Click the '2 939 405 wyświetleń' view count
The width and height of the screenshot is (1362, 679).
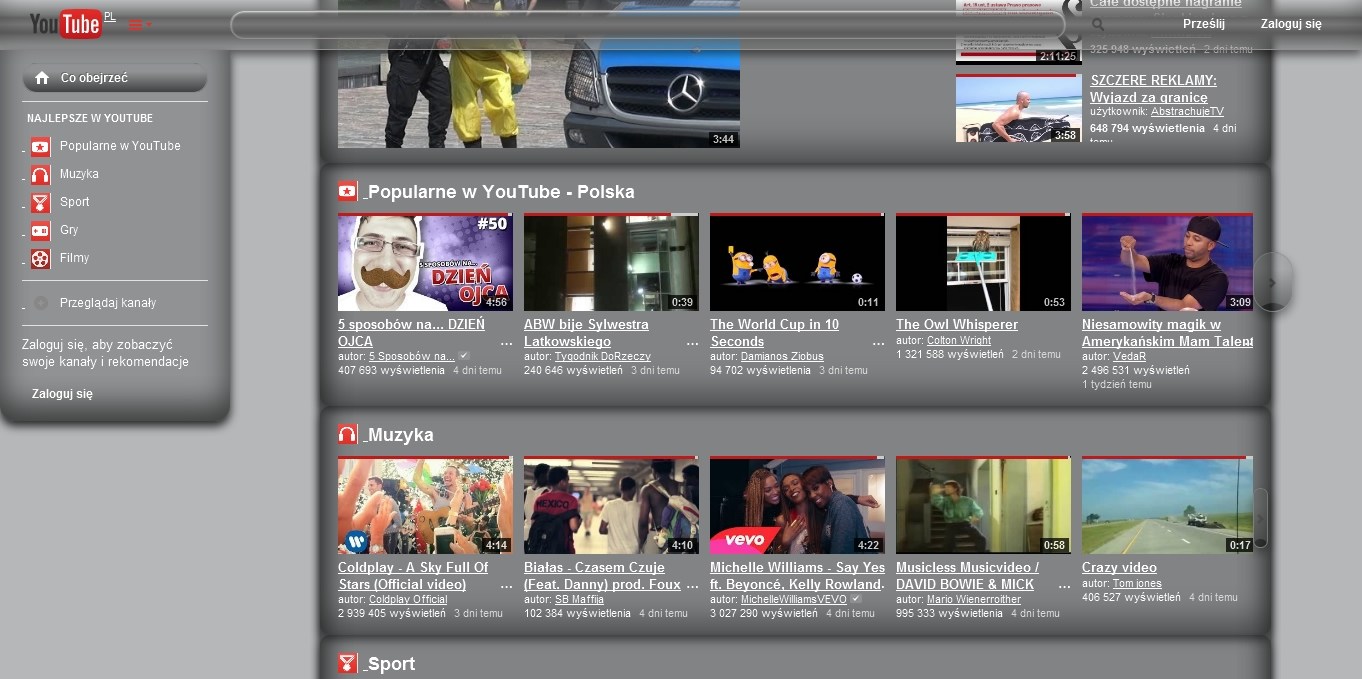click(392, 614)
